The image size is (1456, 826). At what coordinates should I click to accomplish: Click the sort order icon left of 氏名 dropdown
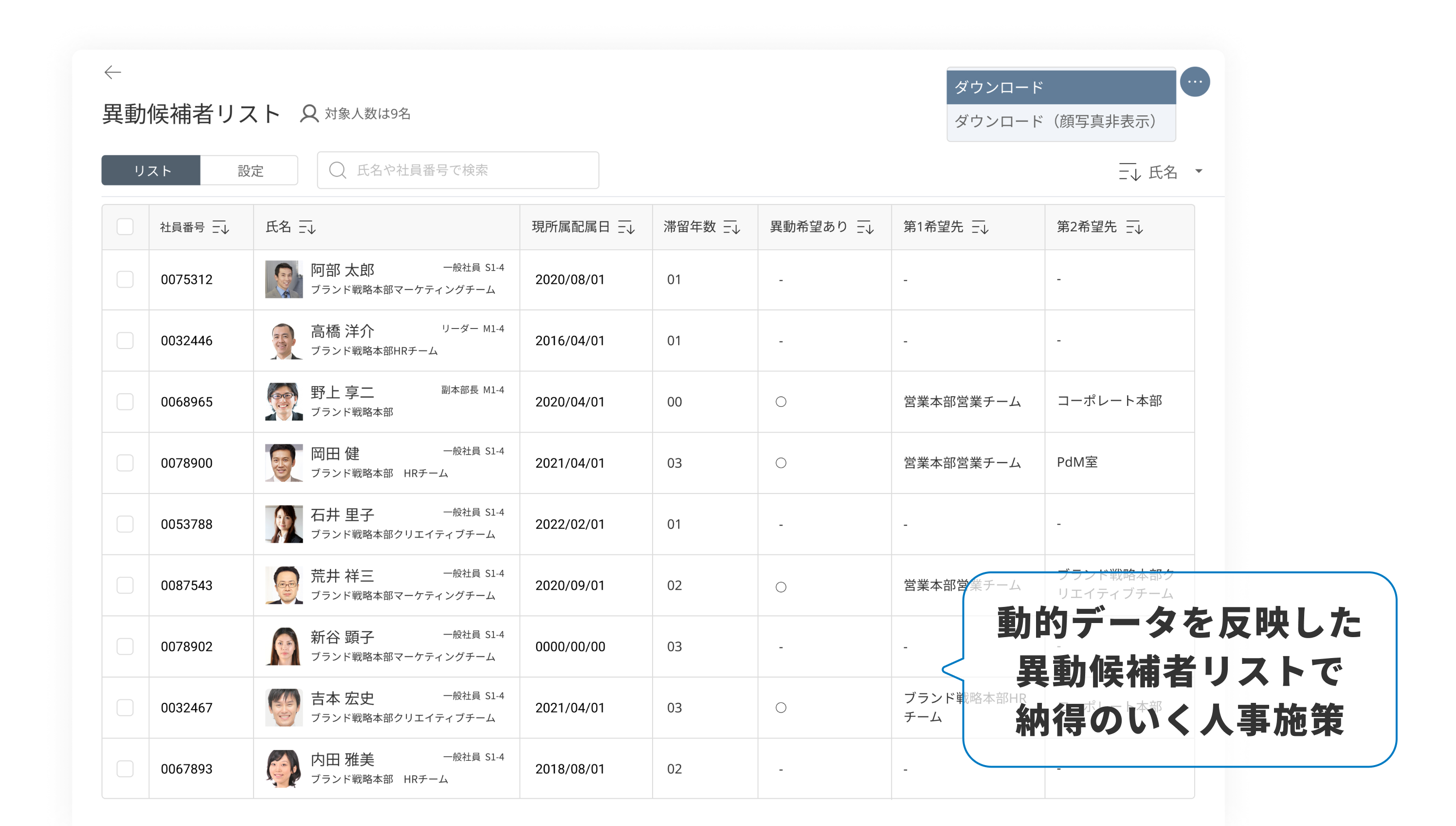1129,171
